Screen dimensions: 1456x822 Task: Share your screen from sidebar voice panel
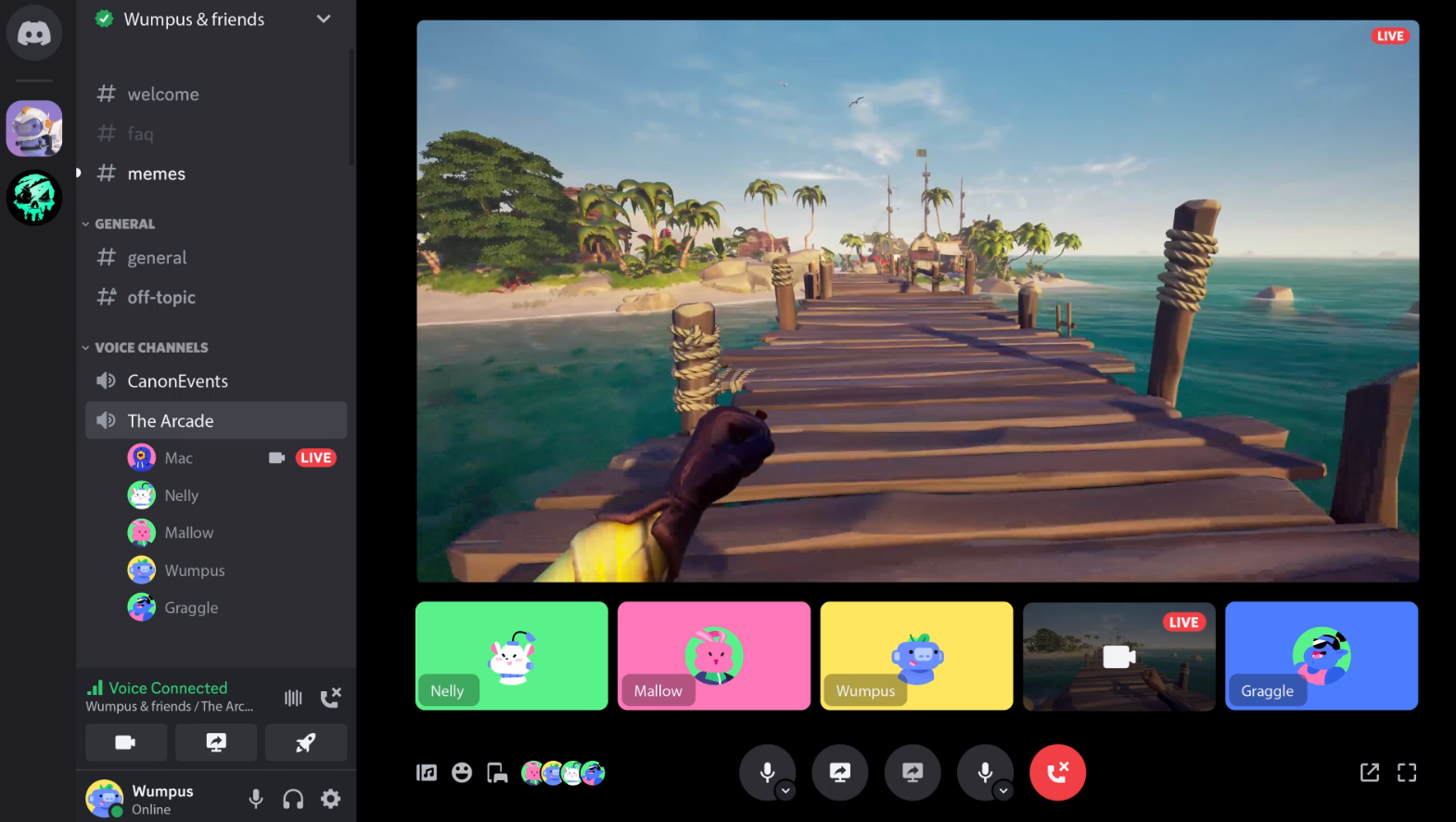click(216, 742)
